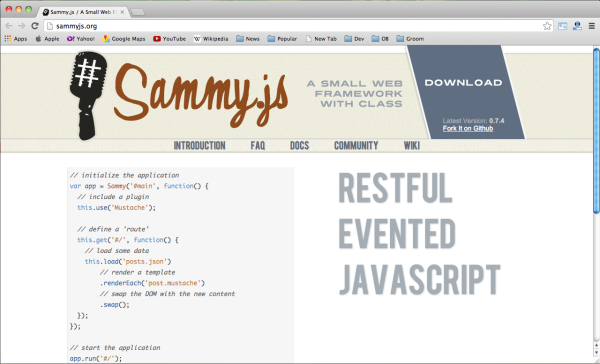This screenshot has width=600, height=364.
Task: Click the this.use('Mustache') code line
Action: click(x=116, y=207)
